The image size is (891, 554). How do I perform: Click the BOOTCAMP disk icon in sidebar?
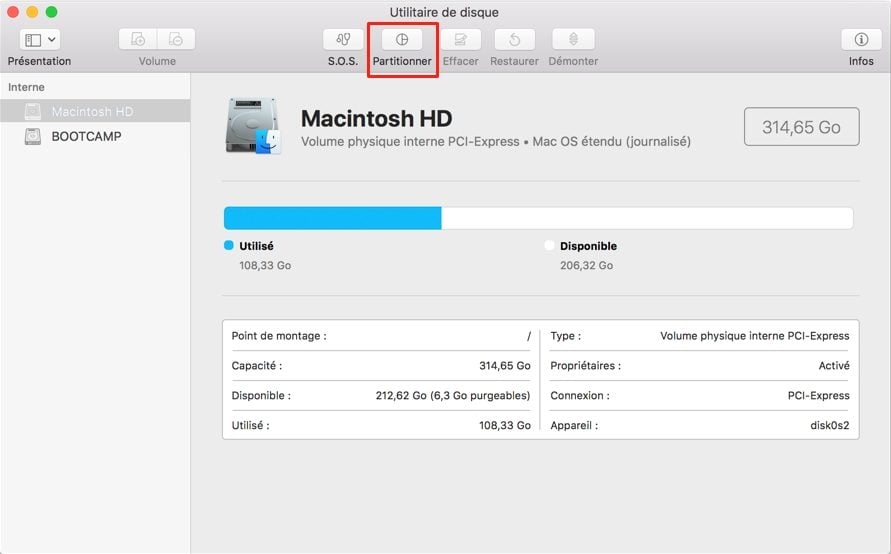[x=32, y=136]
